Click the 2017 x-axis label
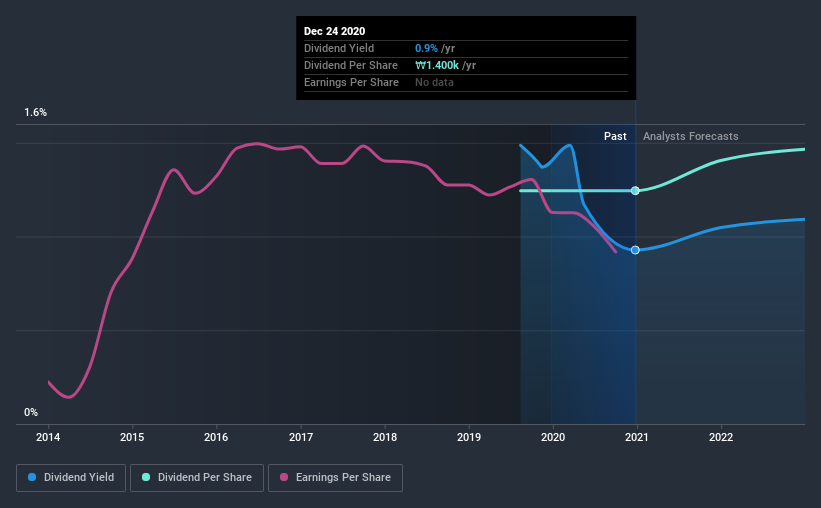 301,437
